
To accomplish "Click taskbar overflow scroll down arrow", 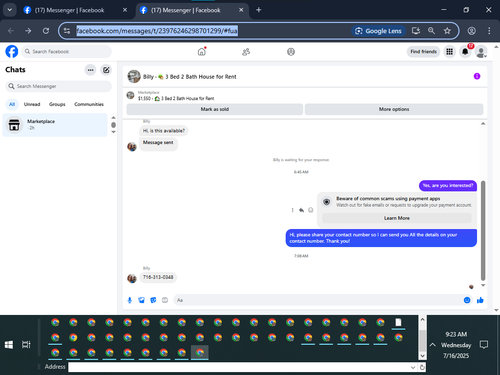I will 422,356.
